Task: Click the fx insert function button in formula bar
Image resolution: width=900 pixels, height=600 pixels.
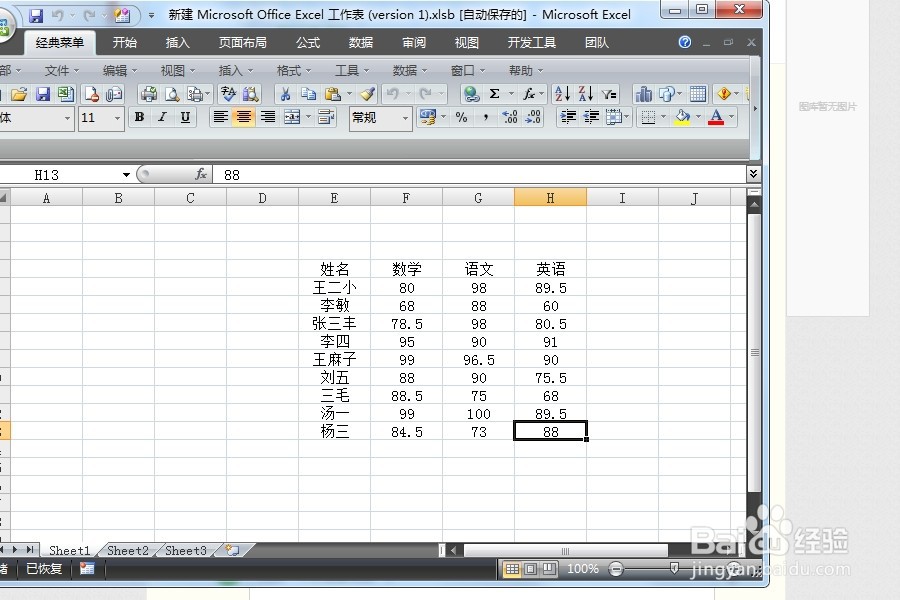Action: pyautogui.click(x=200, y=174)
